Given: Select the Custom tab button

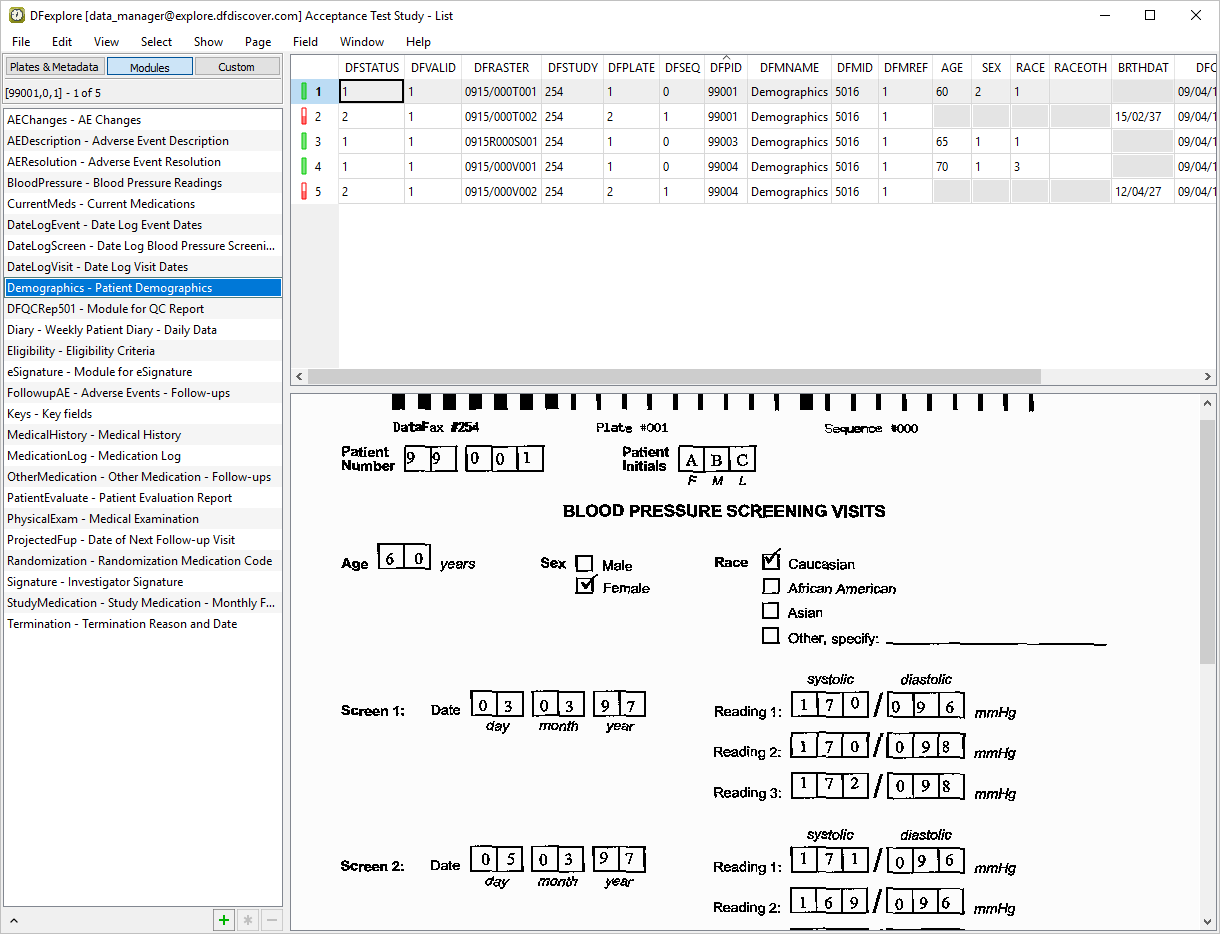Looking at the screenshot, I should tap(236, 67).
